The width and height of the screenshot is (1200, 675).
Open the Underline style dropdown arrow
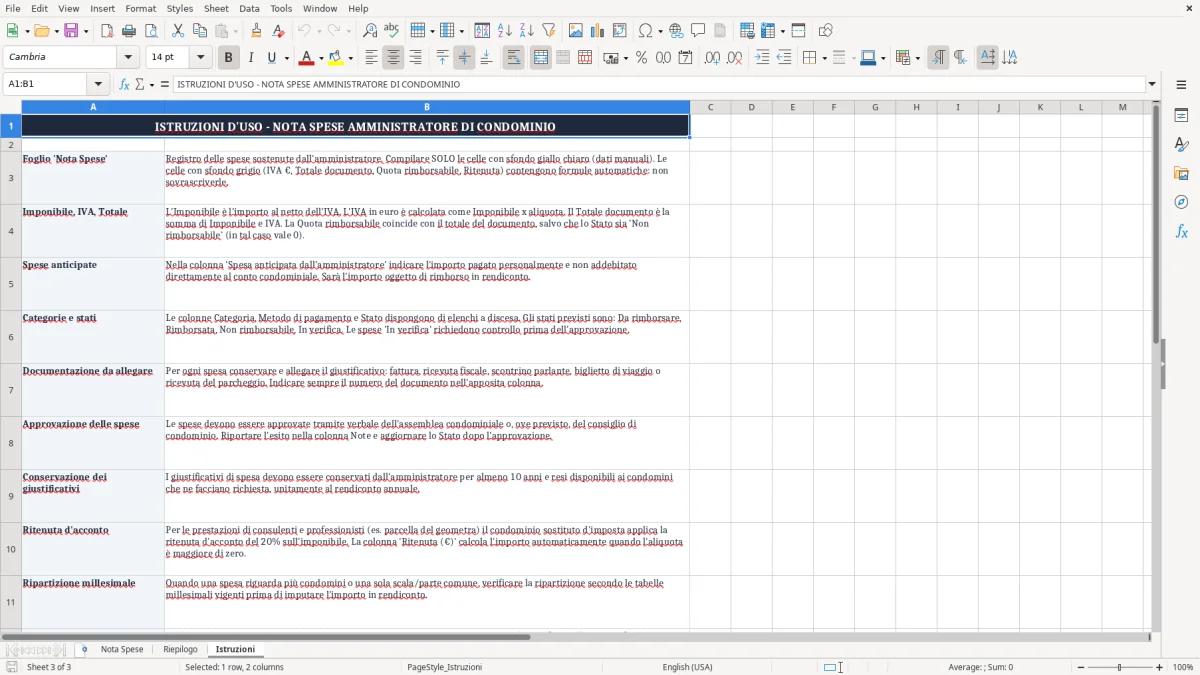point(285,58)
